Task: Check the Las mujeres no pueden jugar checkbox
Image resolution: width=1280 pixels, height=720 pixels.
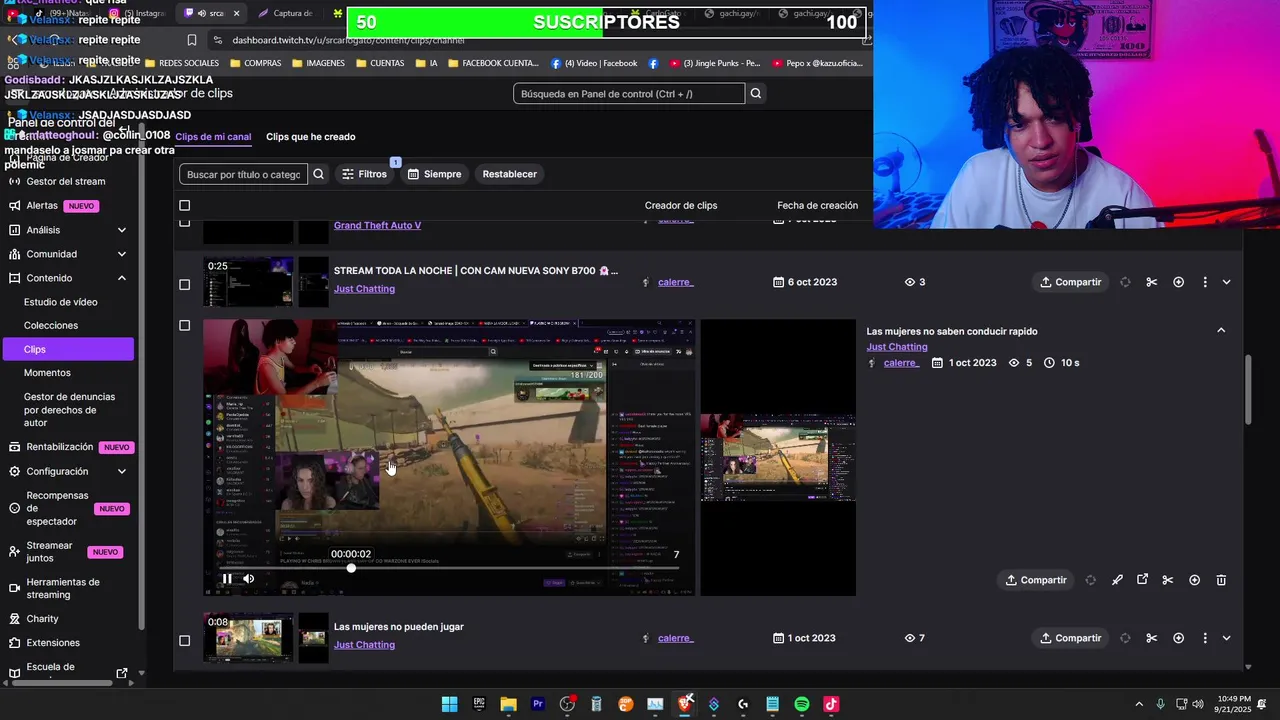Action: click(x=184, y=640)
